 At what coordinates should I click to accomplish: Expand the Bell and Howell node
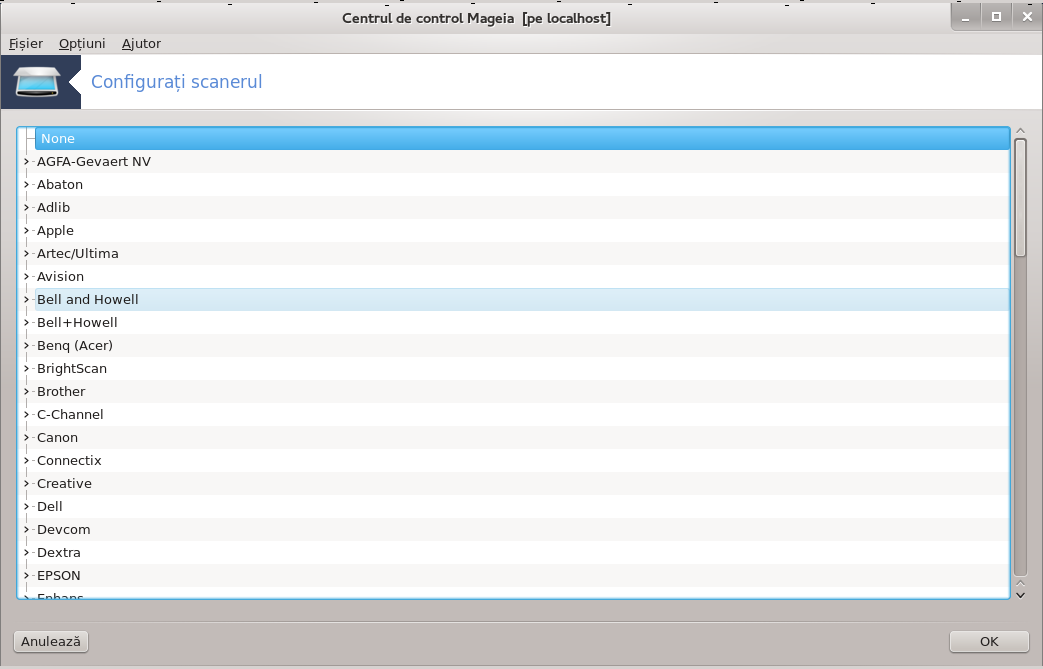point(26,299)
